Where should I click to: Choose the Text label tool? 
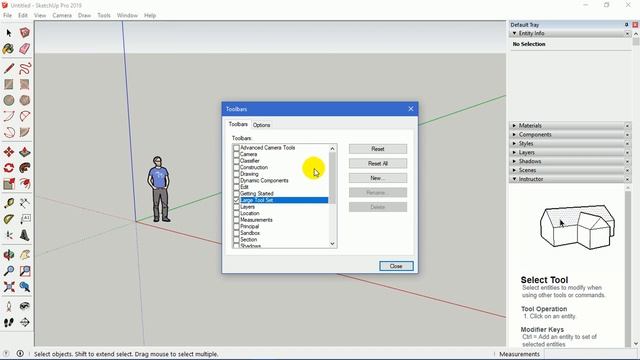[x=24, y=219]
